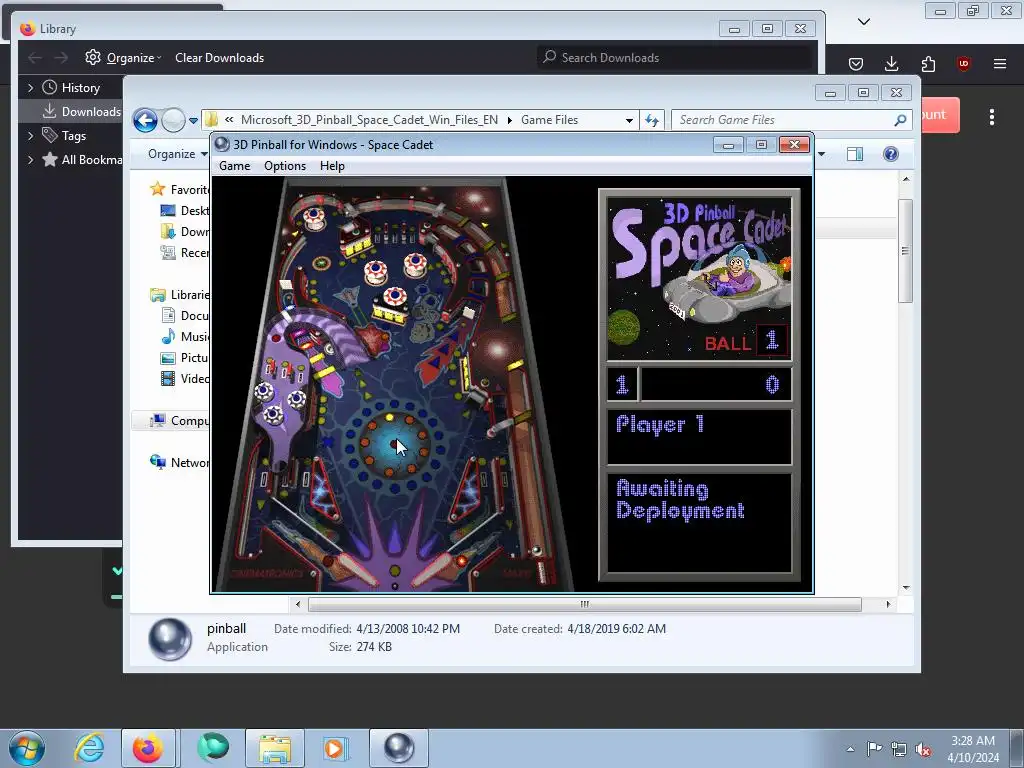Expand the History tree item
The image size is (1024, 768).
(x=30, y=88)
